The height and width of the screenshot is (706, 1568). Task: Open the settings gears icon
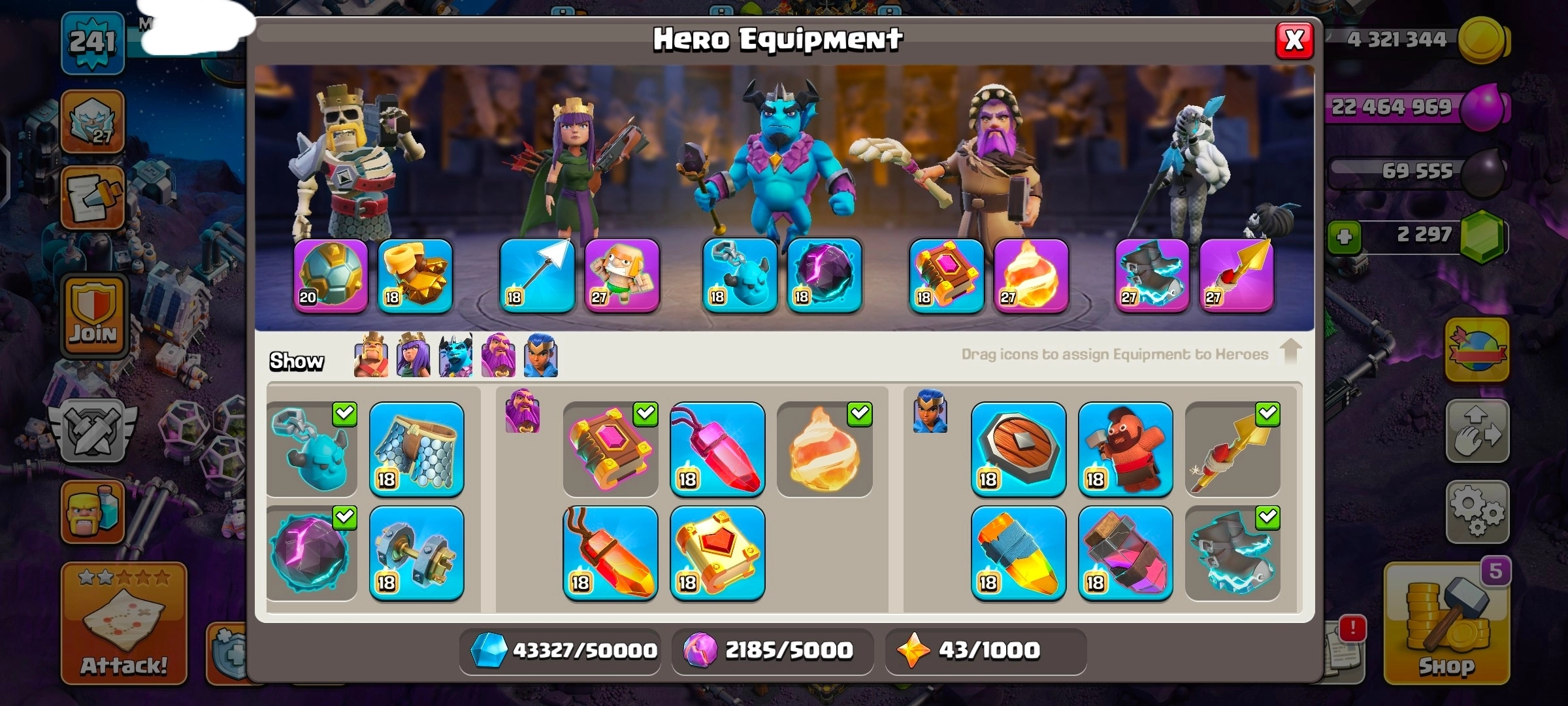[x=1477, y=513]
